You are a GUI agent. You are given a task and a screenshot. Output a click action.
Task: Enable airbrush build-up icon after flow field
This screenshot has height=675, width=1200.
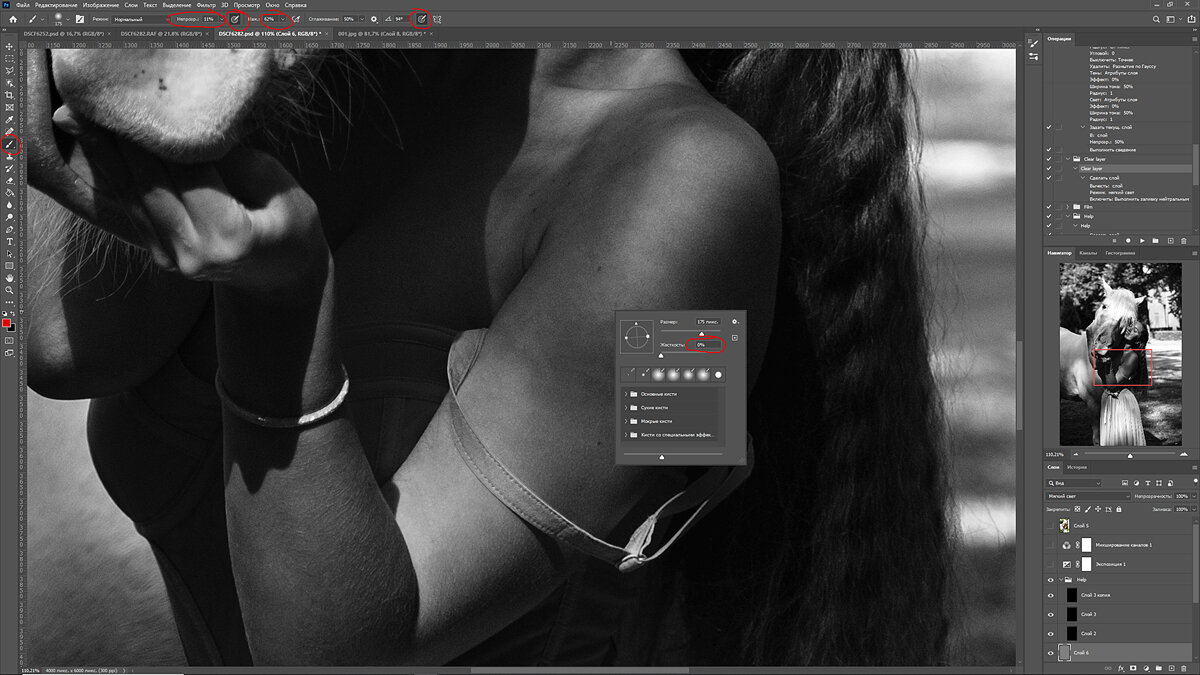pos(296,18)
